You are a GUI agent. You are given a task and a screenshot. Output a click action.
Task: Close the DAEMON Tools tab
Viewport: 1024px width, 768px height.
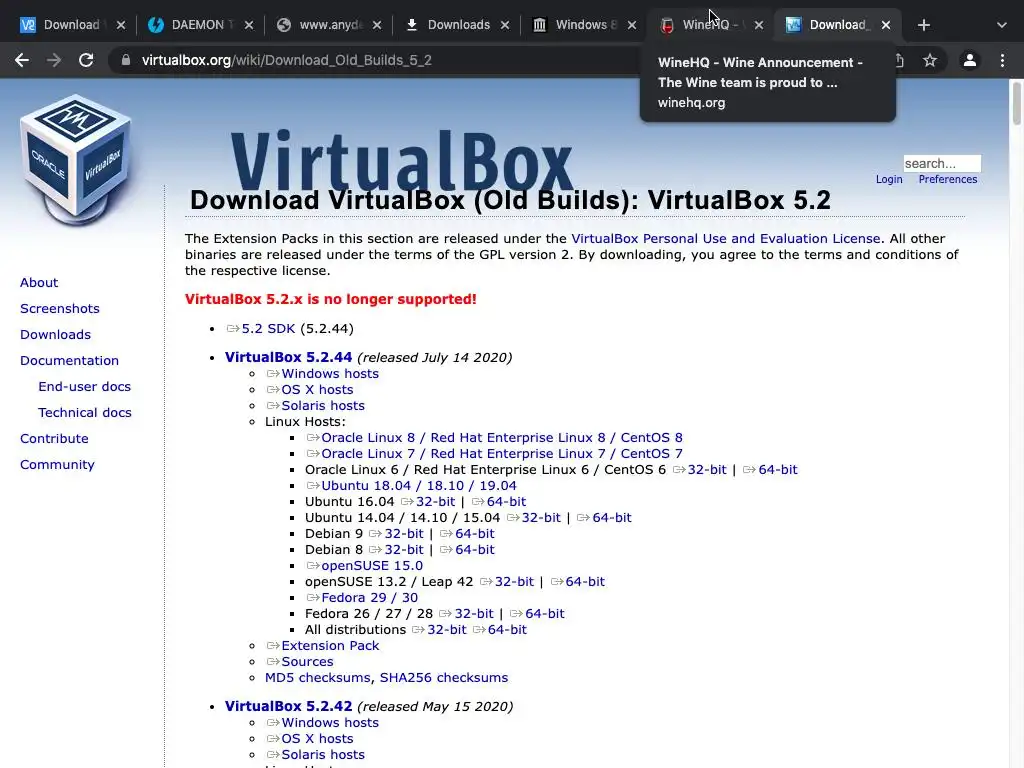point(249,25)
